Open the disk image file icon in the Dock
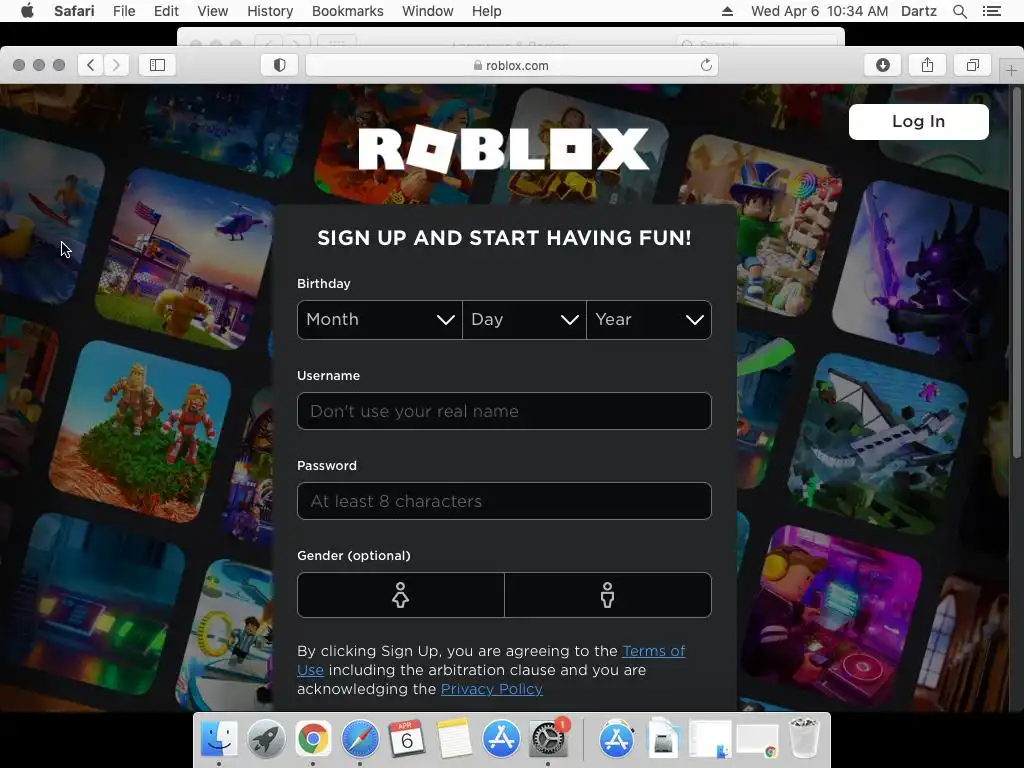Screen dimensions: 1024x768 click(x=664, y=739)
